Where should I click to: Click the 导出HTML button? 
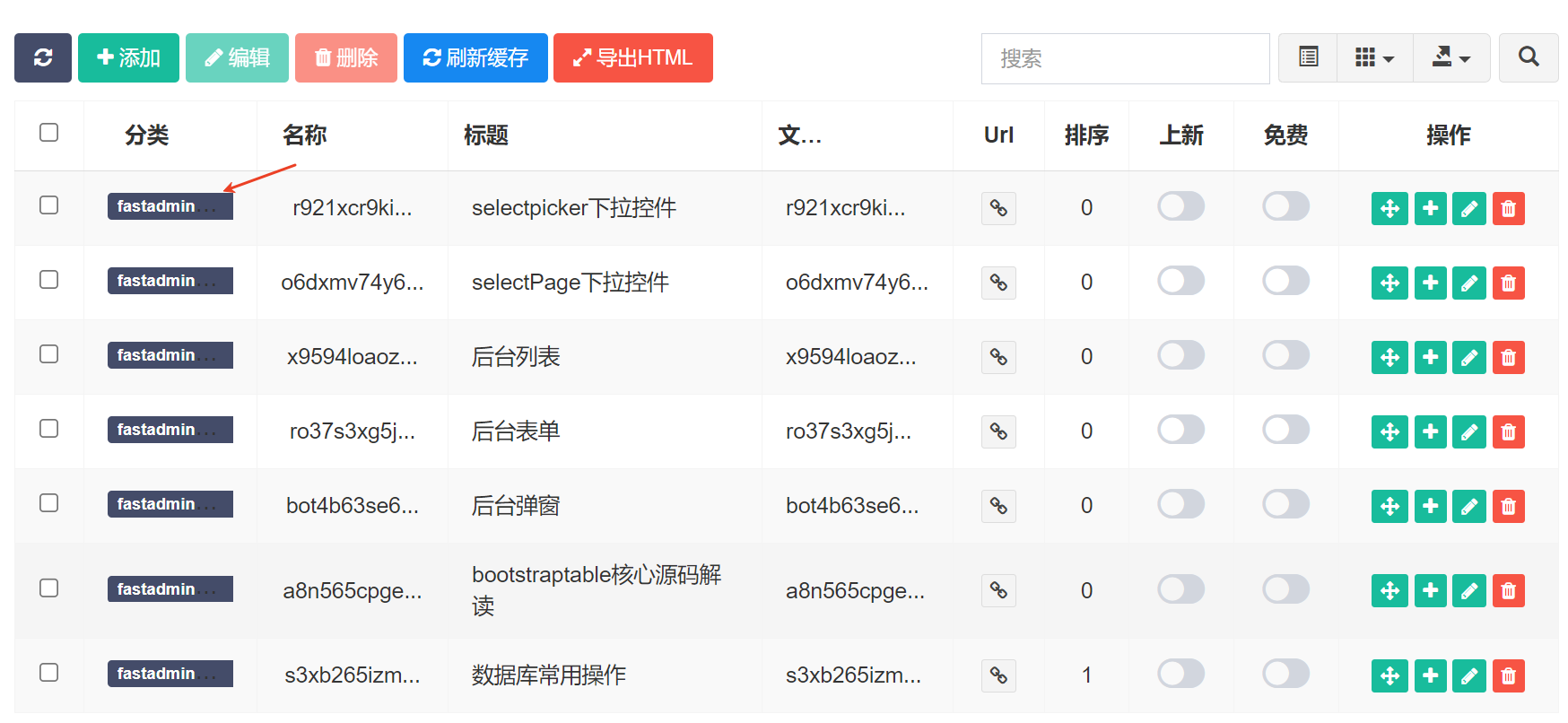pos(632,58)
